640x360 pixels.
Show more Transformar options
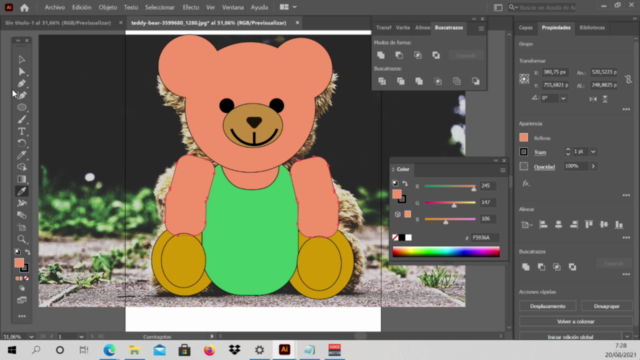coord(626,109)
